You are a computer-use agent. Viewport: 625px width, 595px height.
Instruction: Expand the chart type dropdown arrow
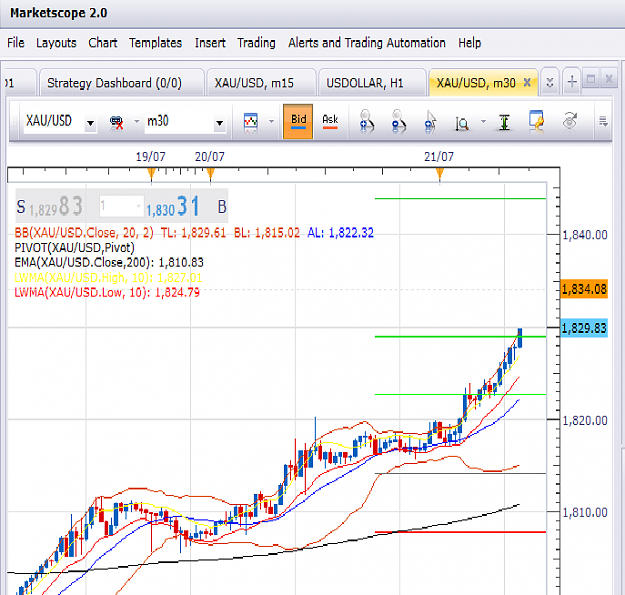271,121
